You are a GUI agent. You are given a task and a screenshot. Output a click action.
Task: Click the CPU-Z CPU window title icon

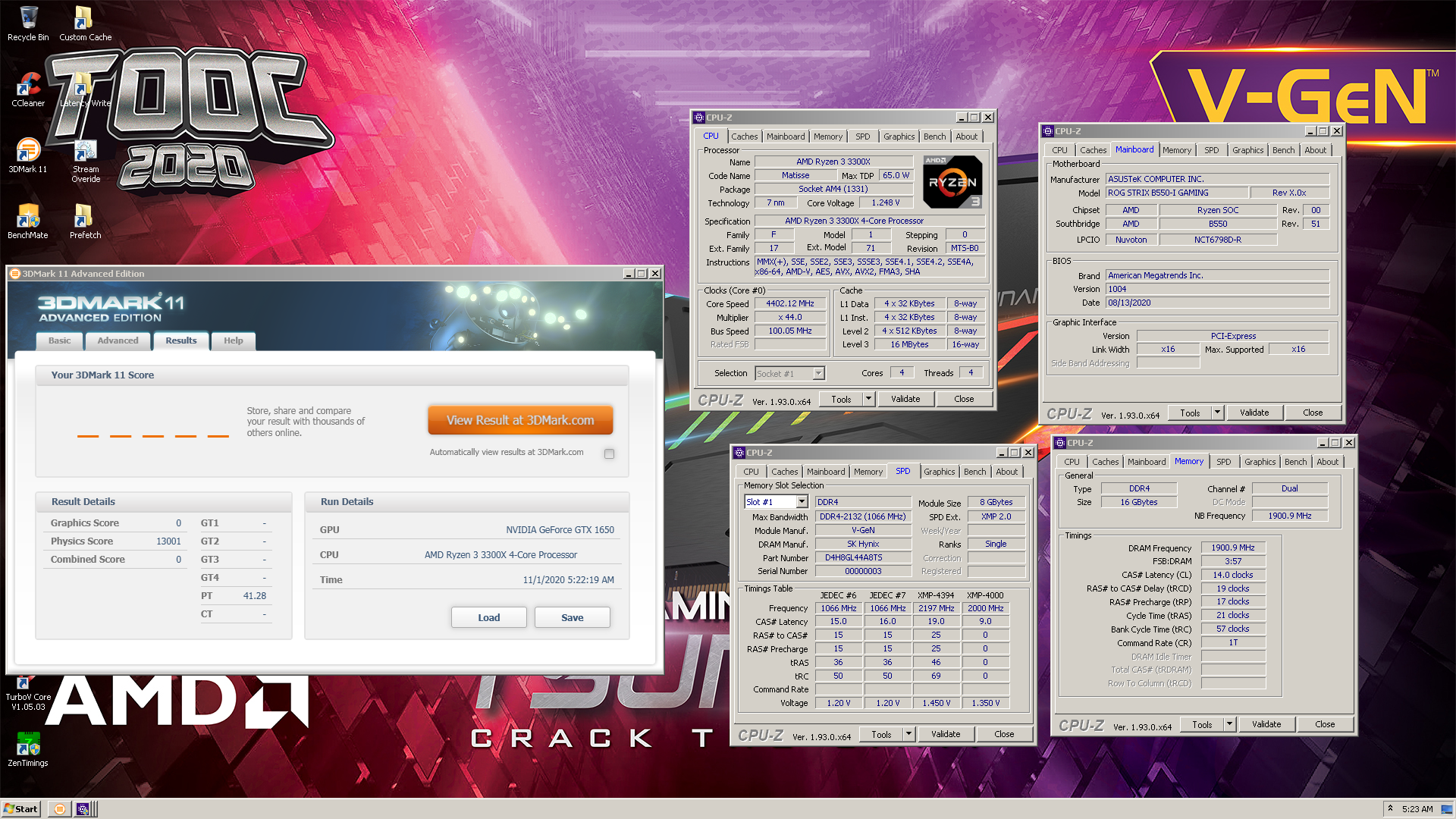[699, 118]
